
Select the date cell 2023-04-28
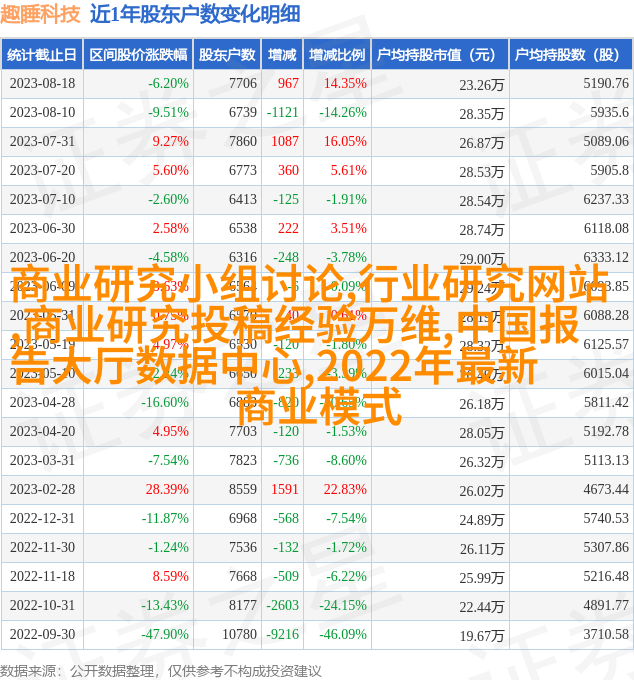click(x=42, y=402)
